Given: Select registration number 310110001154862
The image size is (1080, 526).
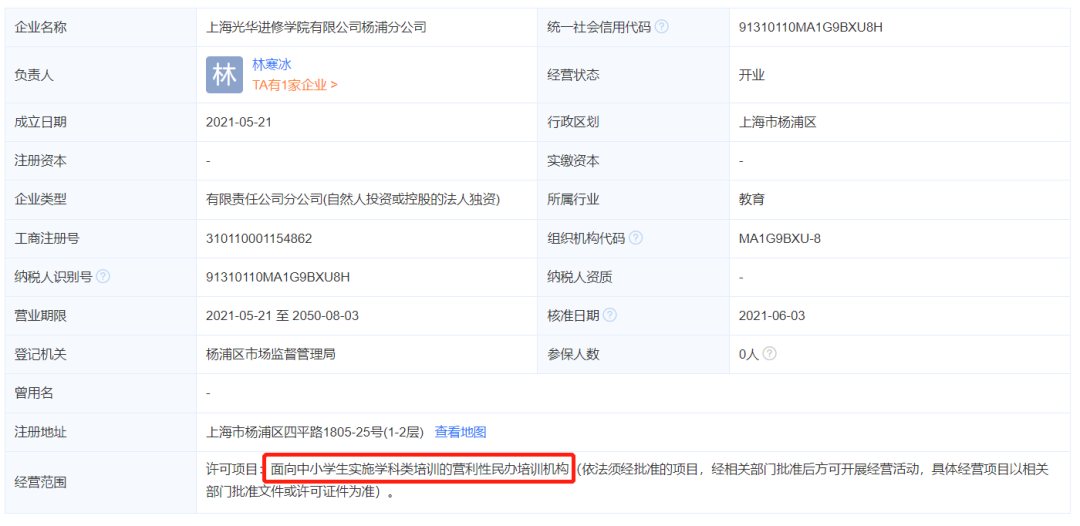Looking at the screenshot, I should point(259,239).
